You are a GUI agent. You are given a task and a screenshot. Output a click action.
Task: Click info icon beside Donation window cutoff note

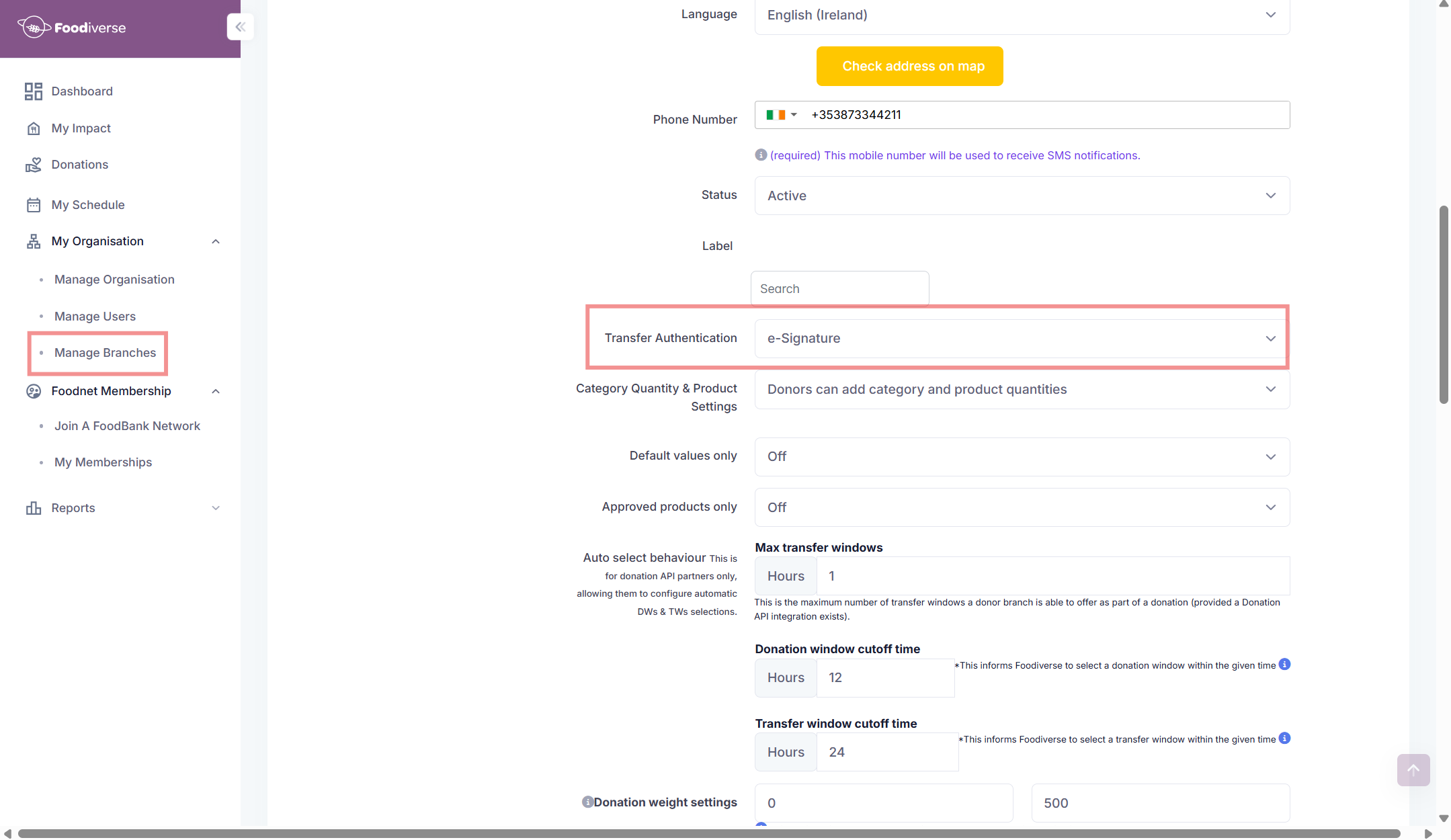pyautogui.click(x=1284, y=665)
